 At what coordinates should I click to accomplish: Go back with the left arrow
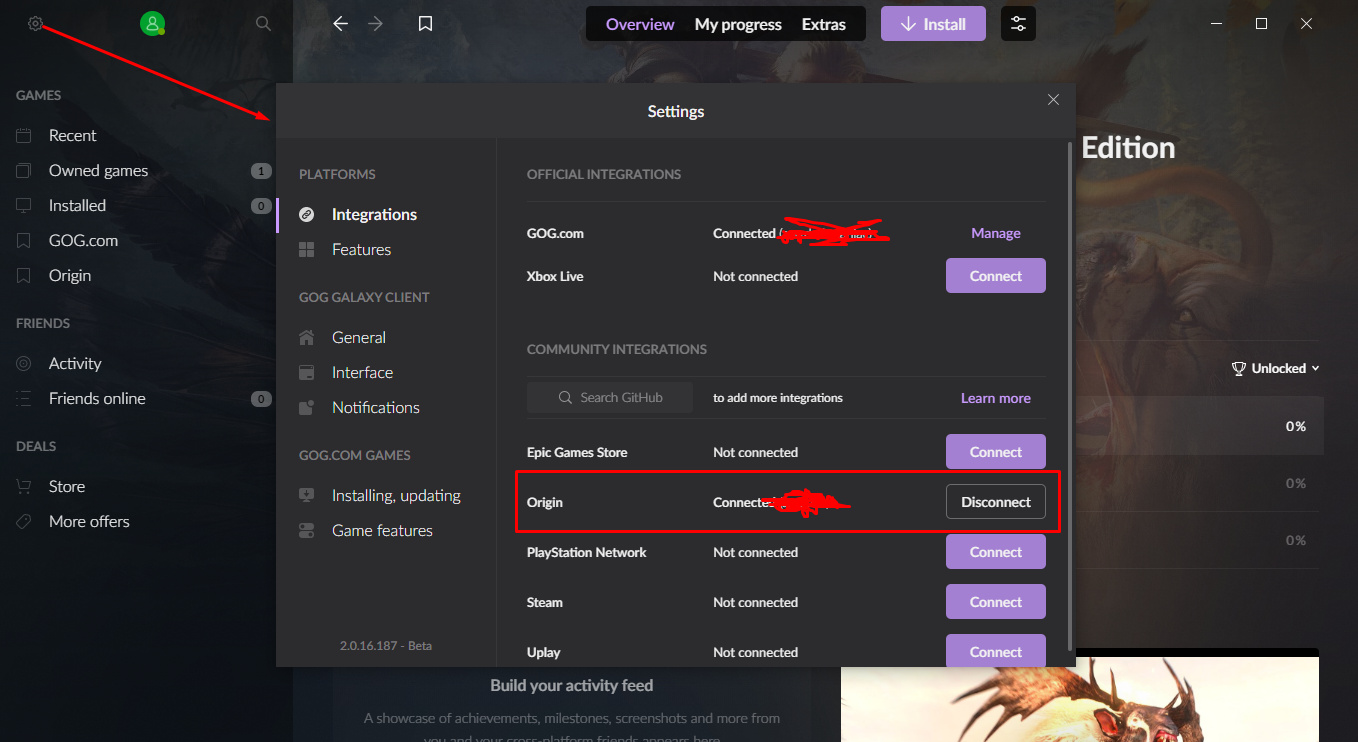click(x=340, y=24)
